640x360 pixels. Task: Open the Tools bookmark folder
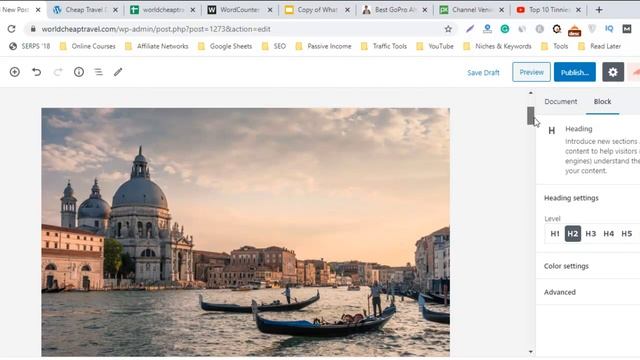tap(554, 46)
